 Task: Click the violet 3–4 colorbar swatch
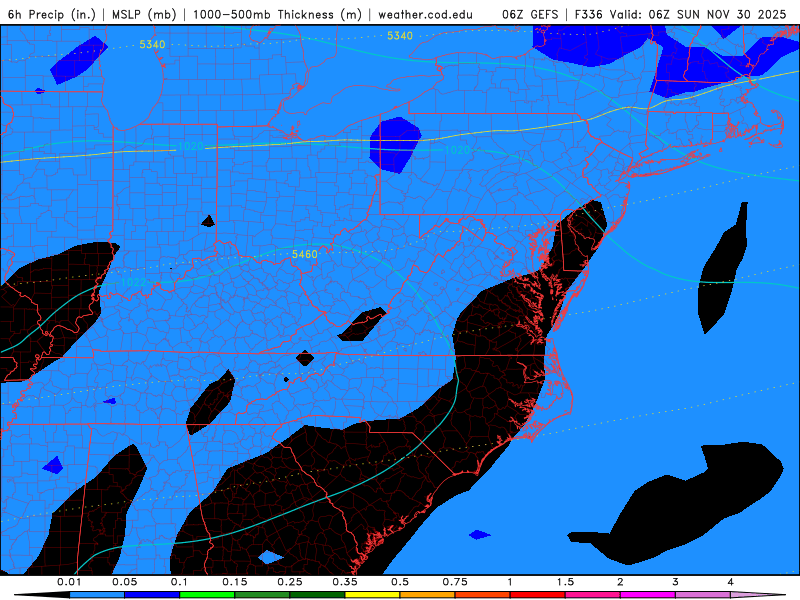(703, 595)
